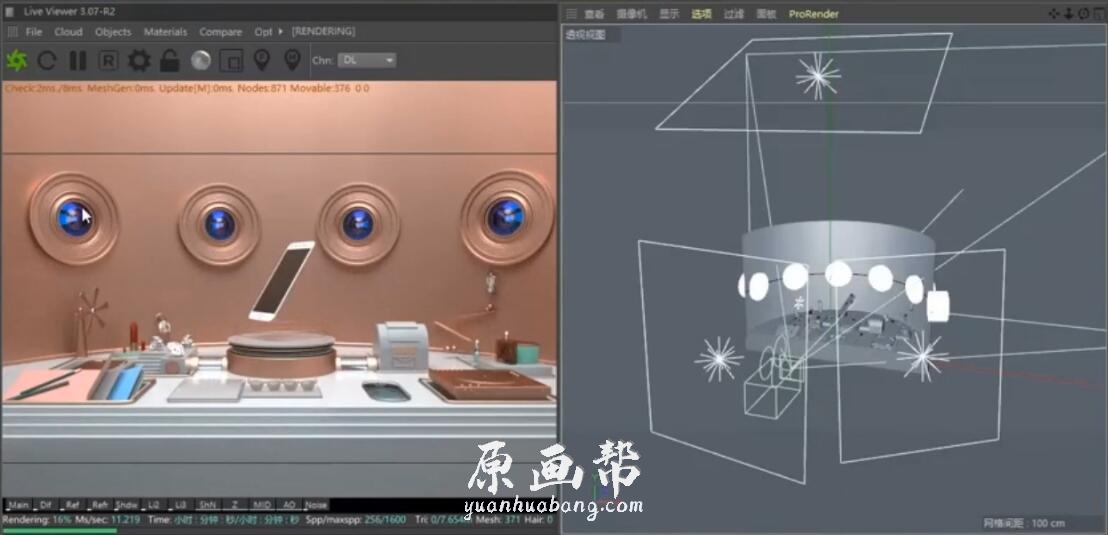
Task: Restart rendering with the circular refresh icon
Action: click(47, 61)
